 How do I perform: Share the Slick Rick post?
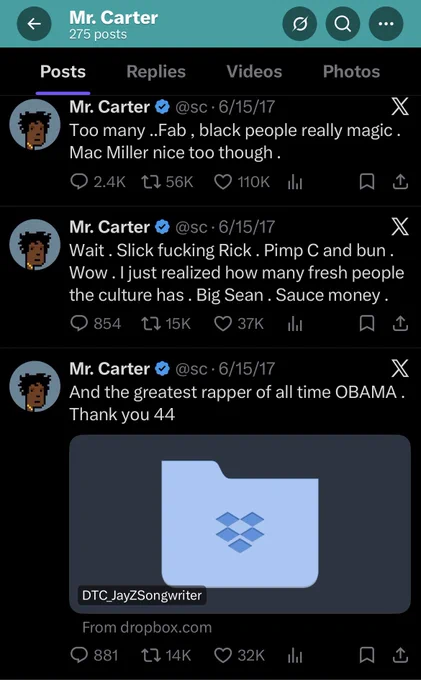coord(400,324)
